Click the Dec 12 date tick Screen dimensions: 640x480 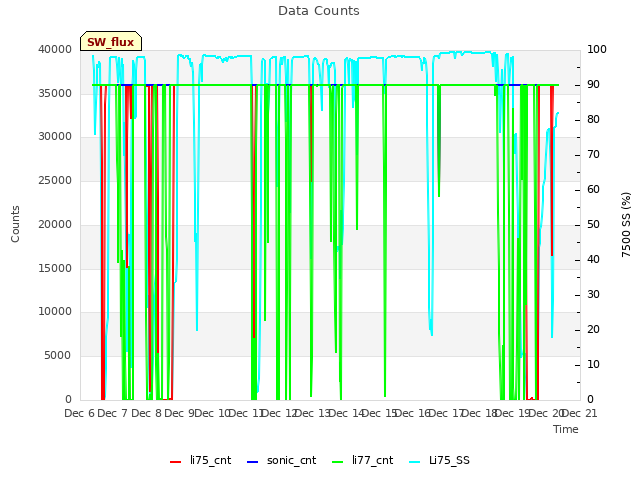click(279, 413)
